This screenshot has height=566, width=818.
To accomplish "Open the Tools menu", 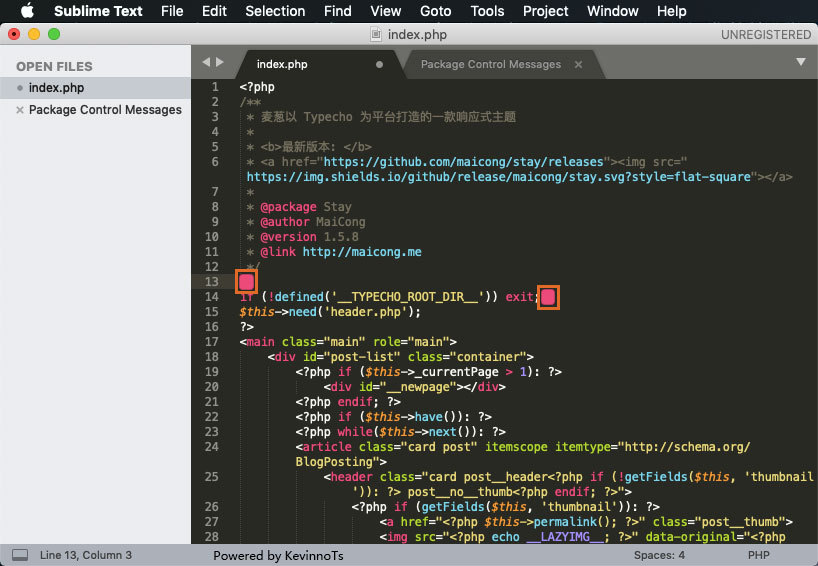I will click(x=487, y=11).
